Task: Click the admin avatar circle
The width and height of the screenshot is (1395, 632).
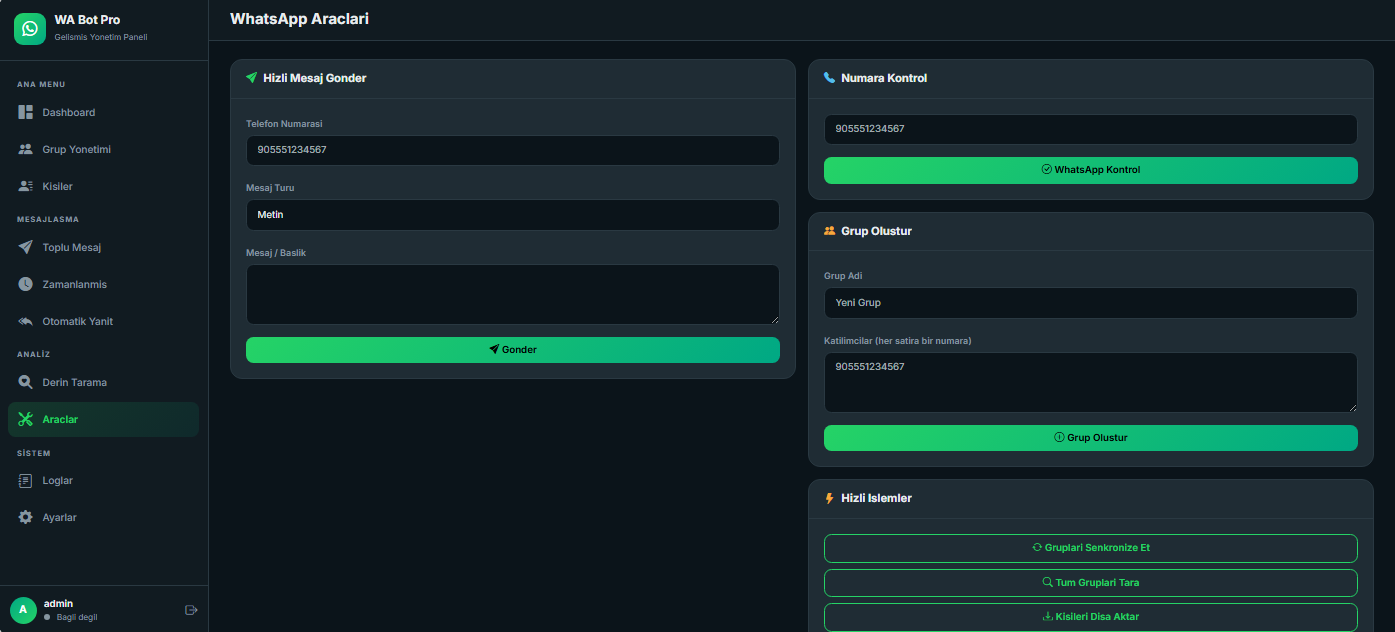Action: [x=23, y=610]
